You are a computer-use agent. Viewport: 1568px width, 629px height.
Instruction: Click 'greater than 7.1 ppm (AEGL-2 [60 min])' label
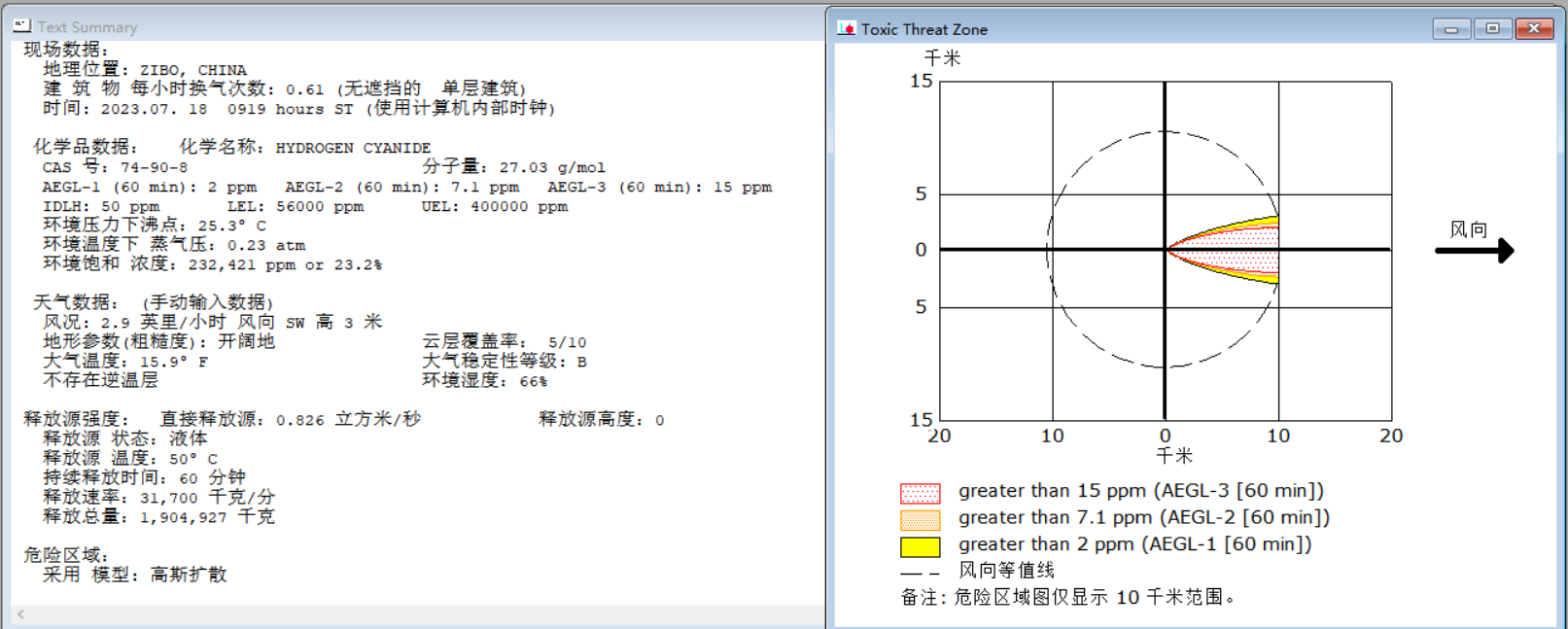coord(1144,517)
